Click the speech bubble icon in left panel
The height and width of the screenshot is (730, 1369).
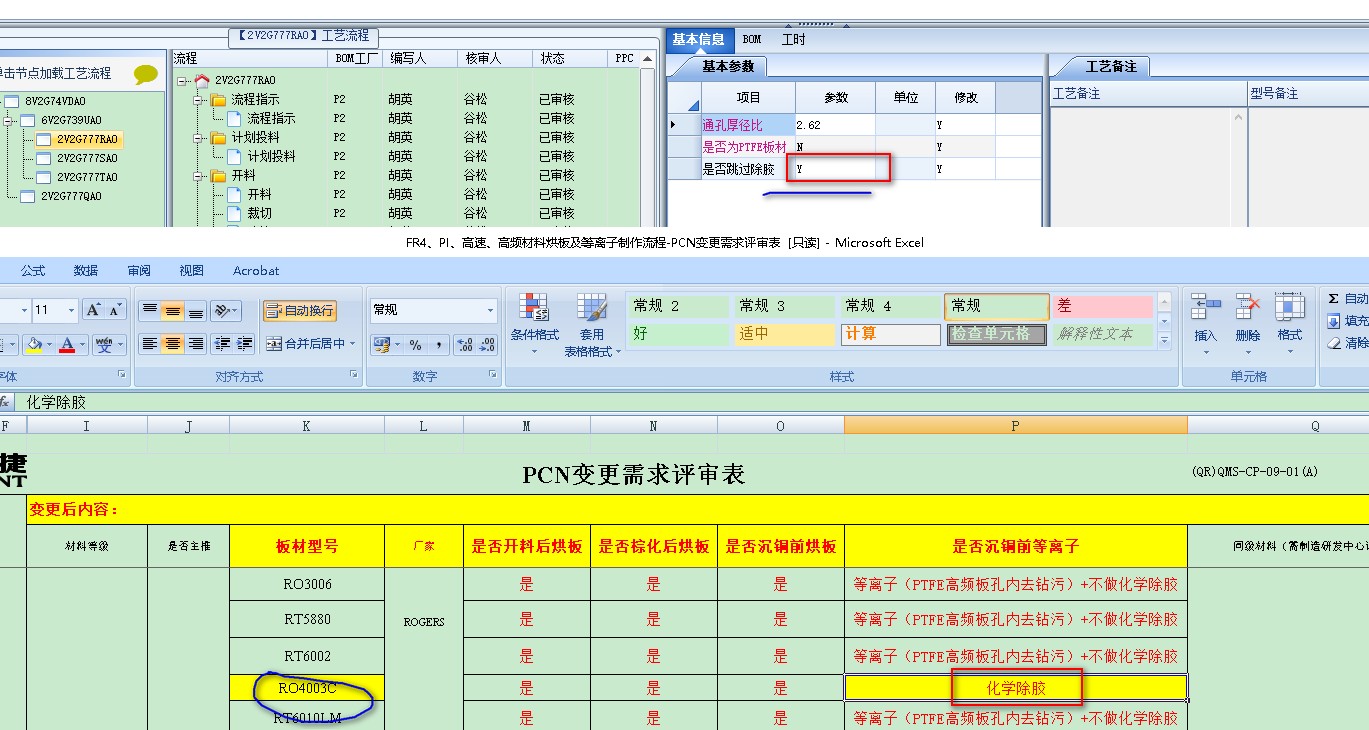point(146,74)
